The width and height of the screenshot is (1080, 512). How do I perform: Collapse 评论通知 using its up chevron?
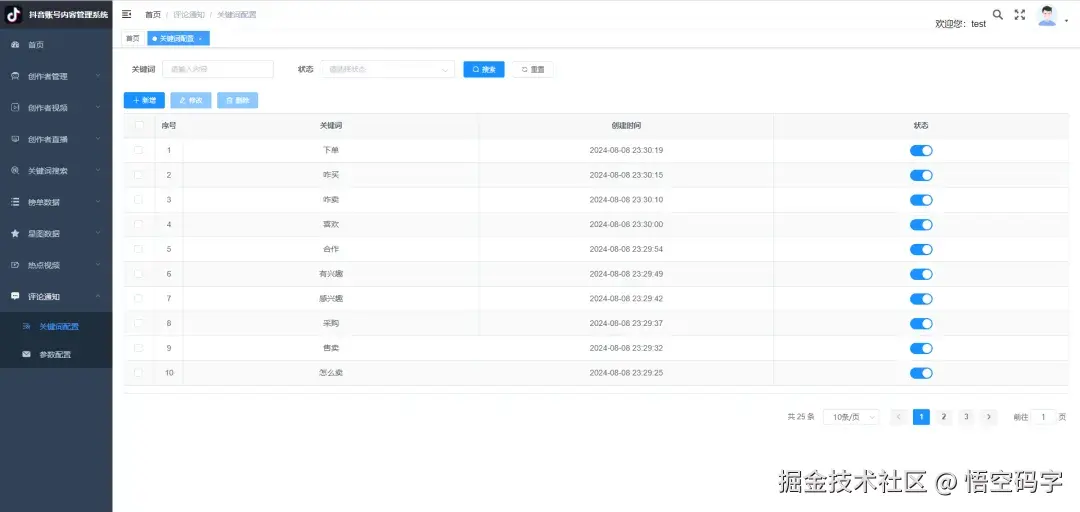click(x=98, y=296)
